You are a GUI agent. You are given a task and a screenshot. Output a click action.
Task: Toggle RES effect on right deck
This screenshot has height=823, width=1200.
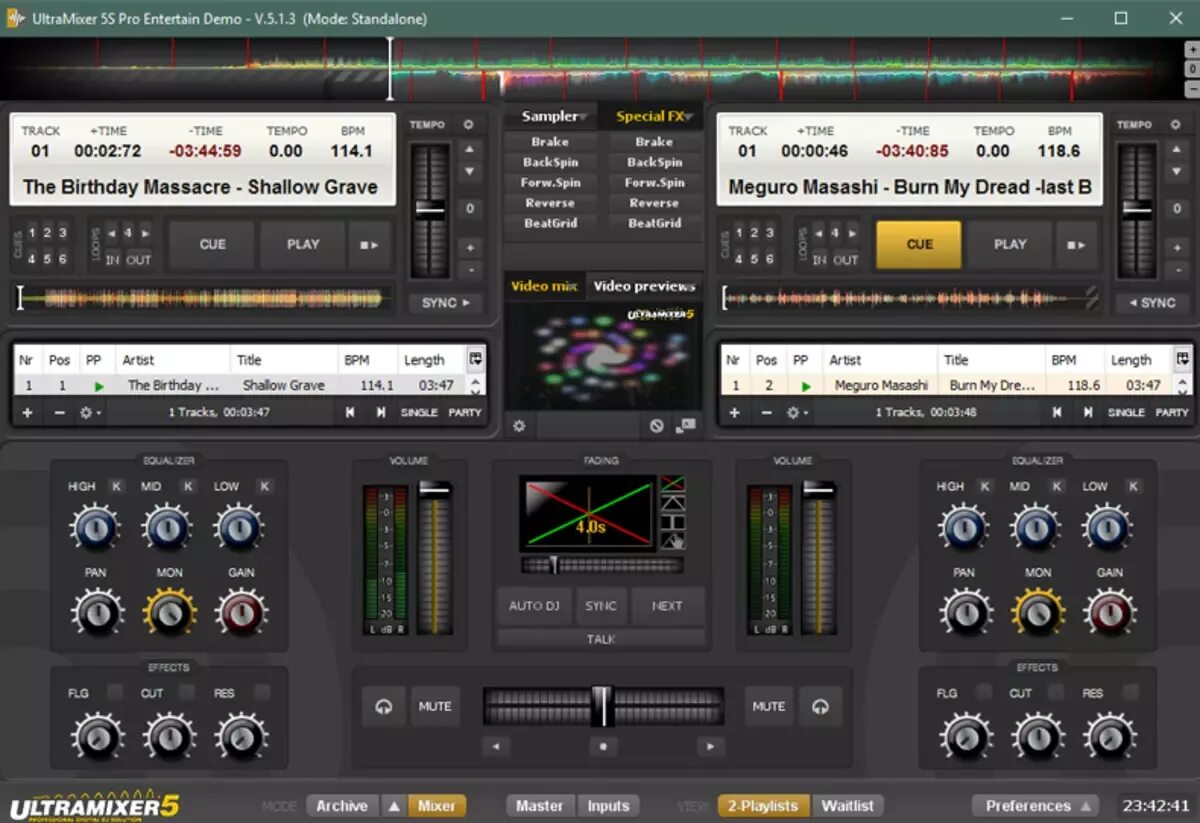[1130, 692]
